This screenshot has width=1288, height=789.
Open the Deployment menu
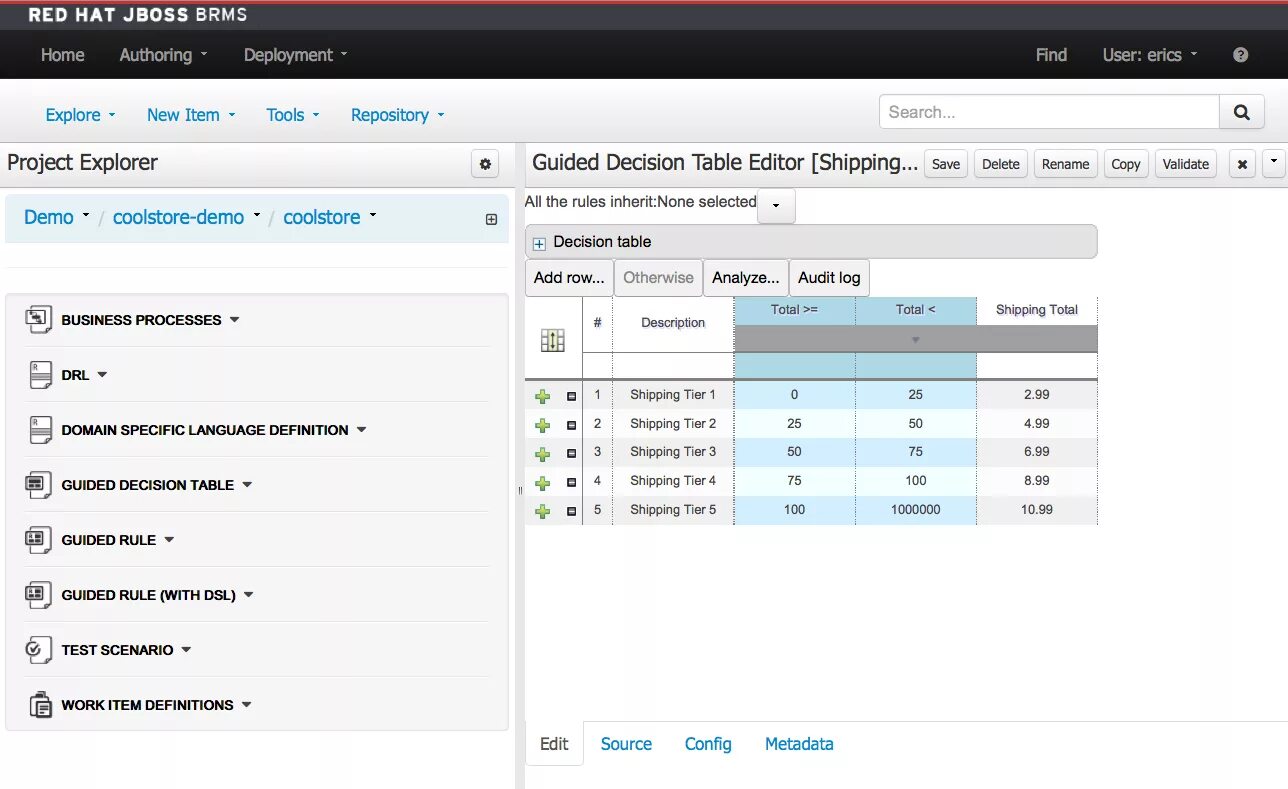point(295,55)
